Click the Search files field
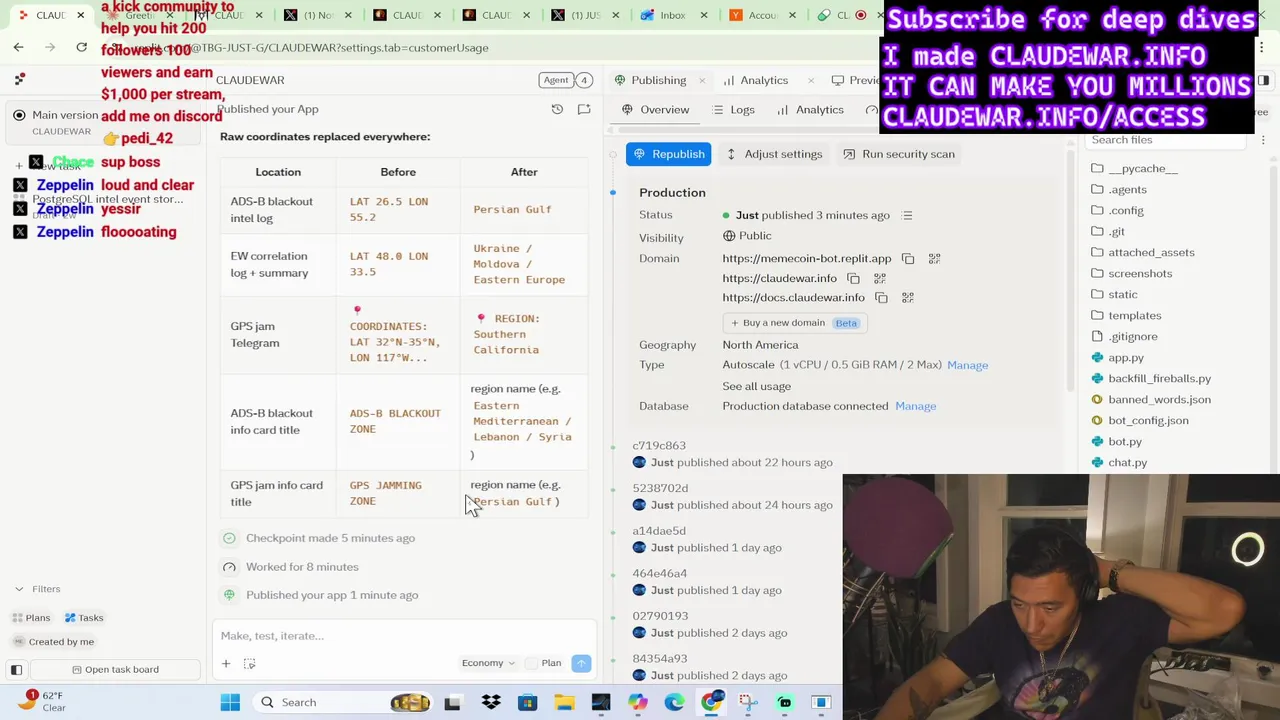The image size is (1280, 720). 1165,140
